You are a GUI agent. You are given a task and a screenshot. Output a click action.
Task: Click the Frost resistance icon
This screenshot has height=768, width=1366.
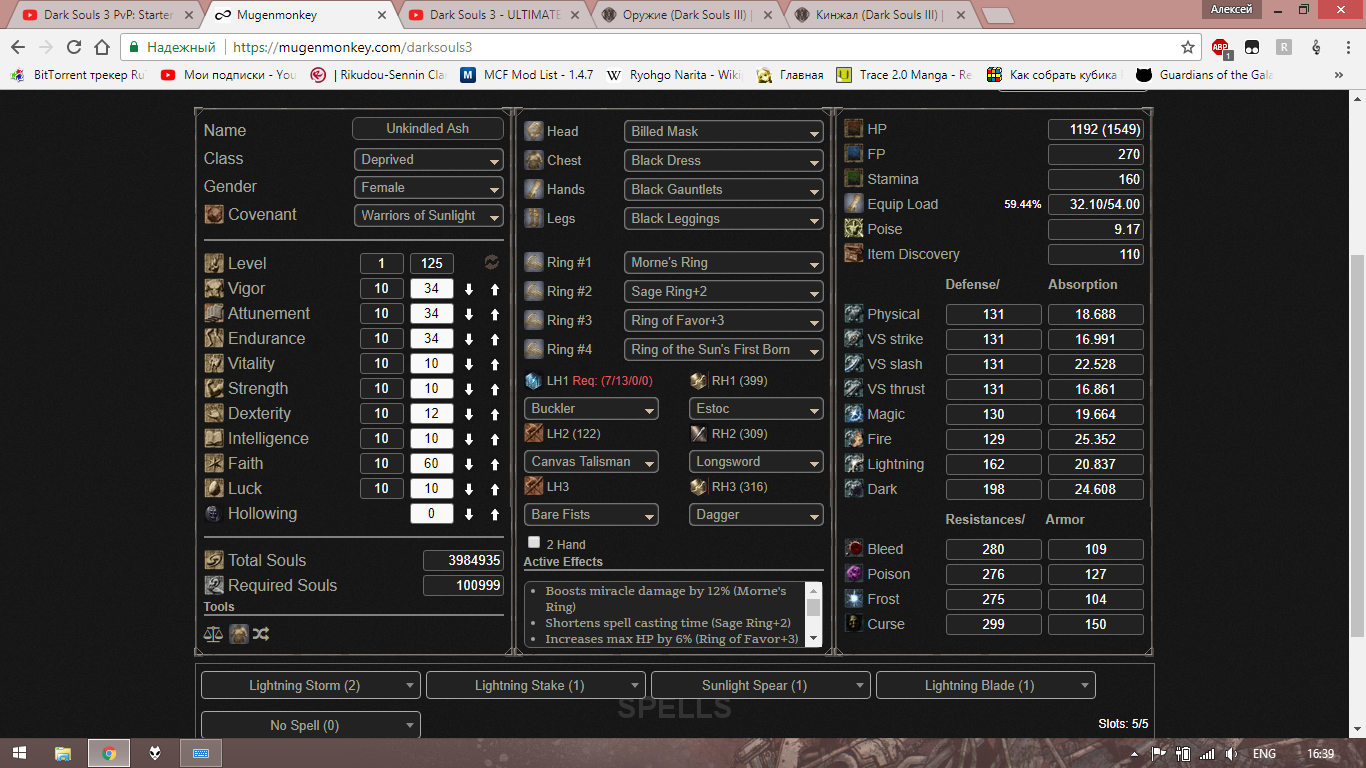point(854,598)
